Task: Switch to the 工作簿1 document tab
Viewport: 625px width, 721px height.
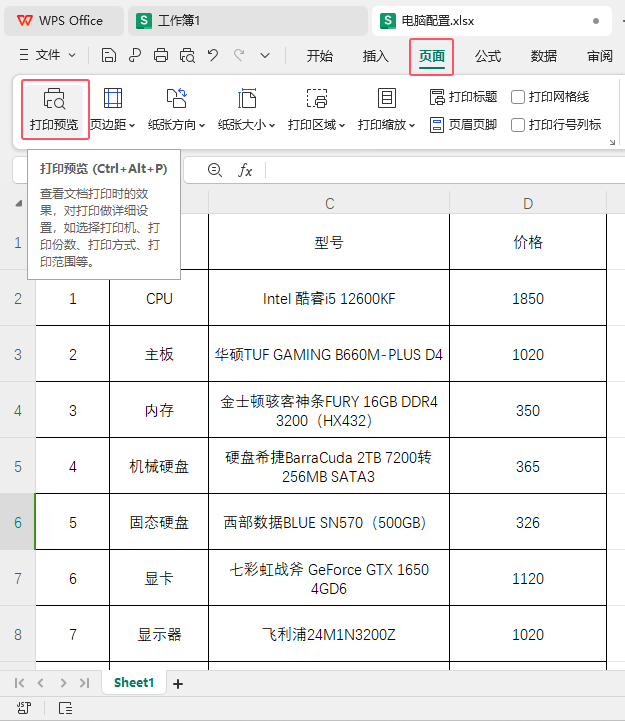Action: coord(248,21)
